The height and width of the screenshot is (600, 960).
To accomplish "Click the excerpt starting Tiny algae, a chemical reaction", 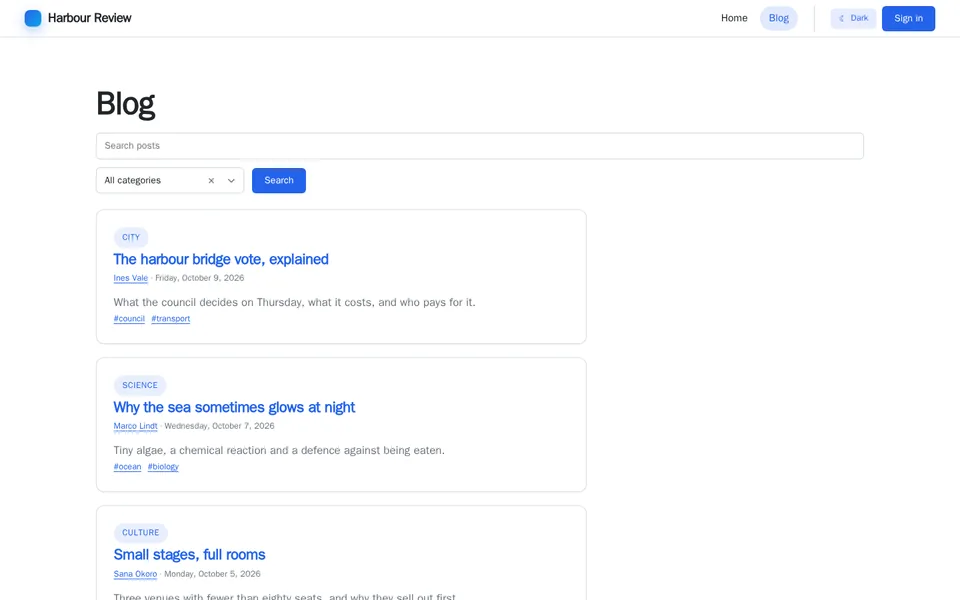I will click(279, 451).
